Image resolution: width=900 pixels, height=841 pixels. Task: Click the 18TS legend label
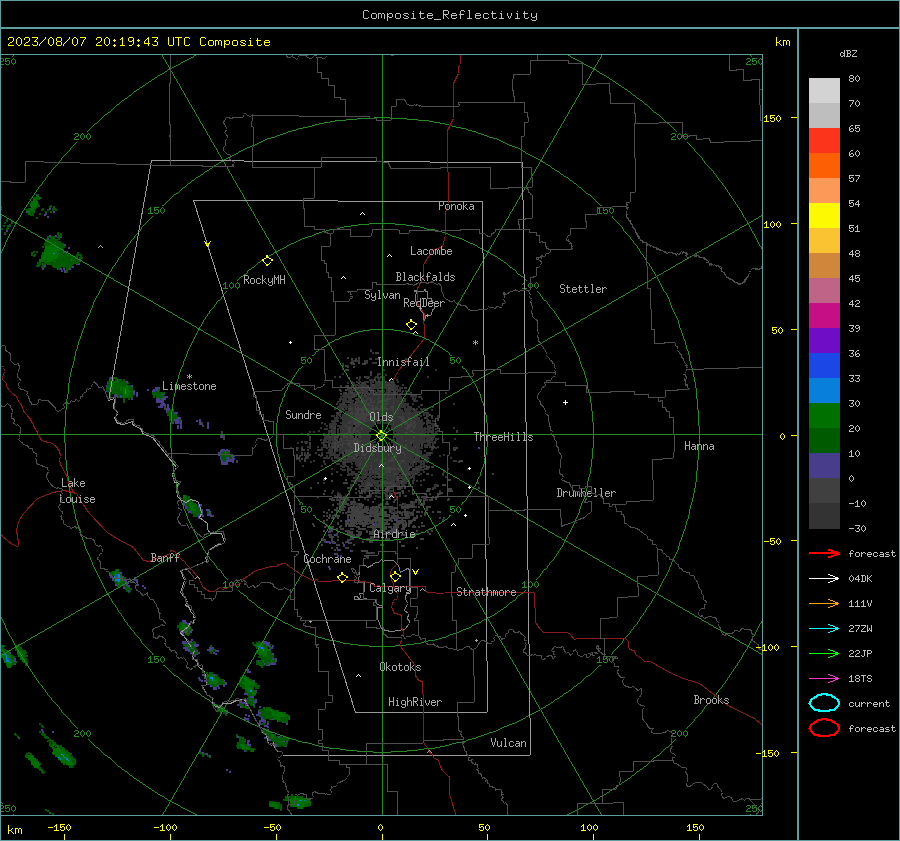pos(860,679)
